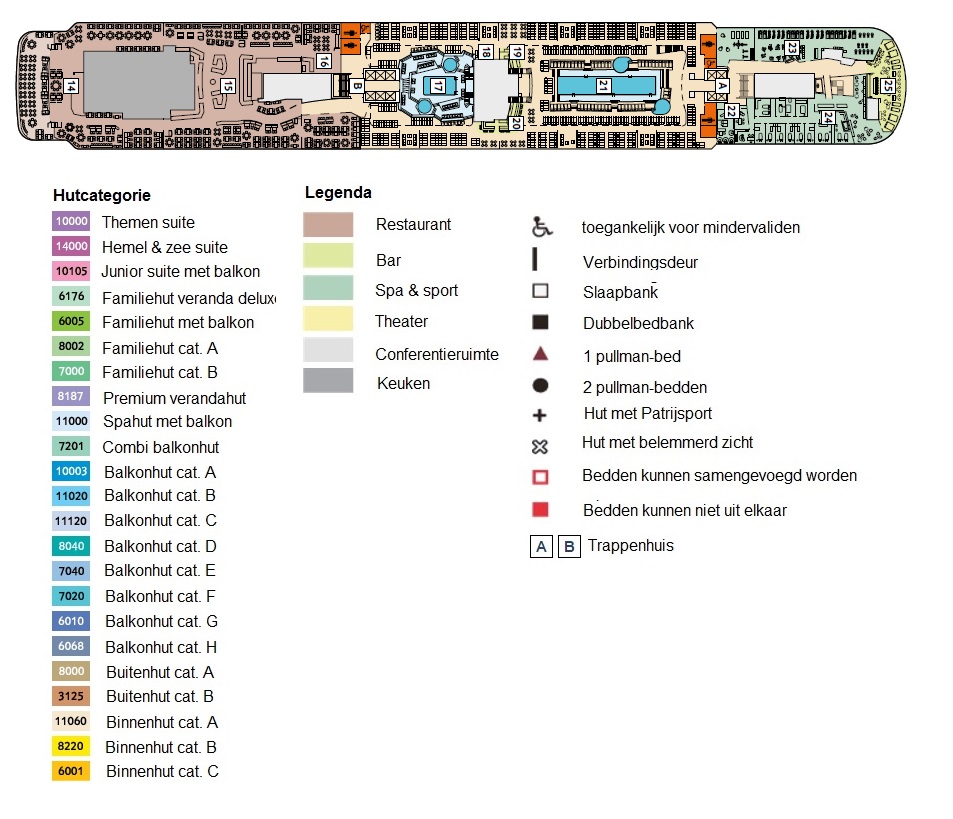Click the pool area numbered 21

[x=603, y=86]
